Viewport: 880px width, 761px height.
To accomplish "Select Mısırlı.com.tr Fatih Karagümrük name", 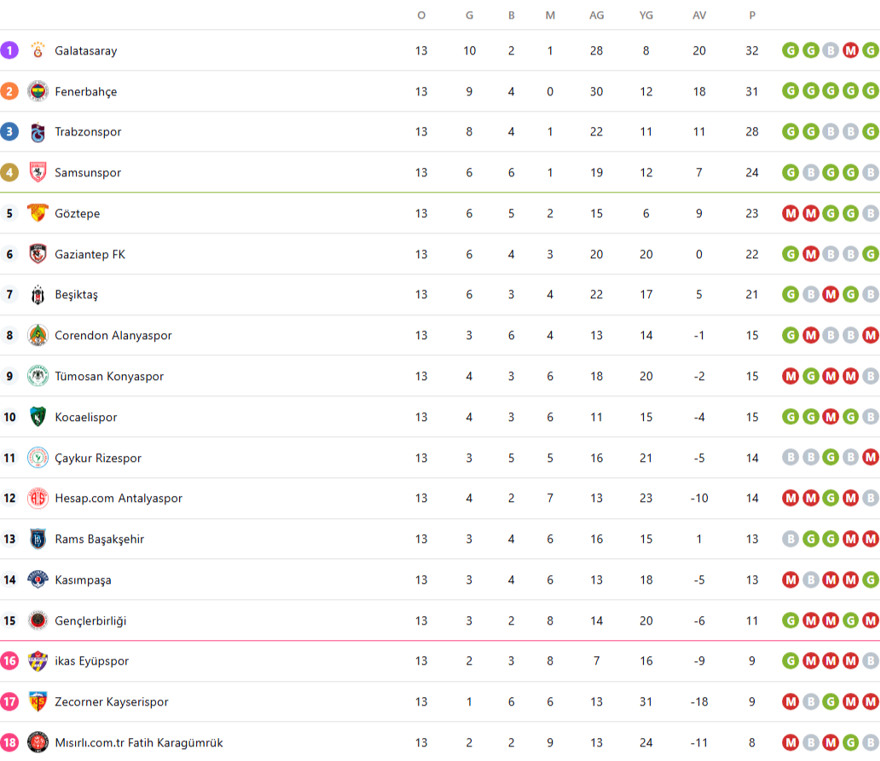I will point(138,743).
